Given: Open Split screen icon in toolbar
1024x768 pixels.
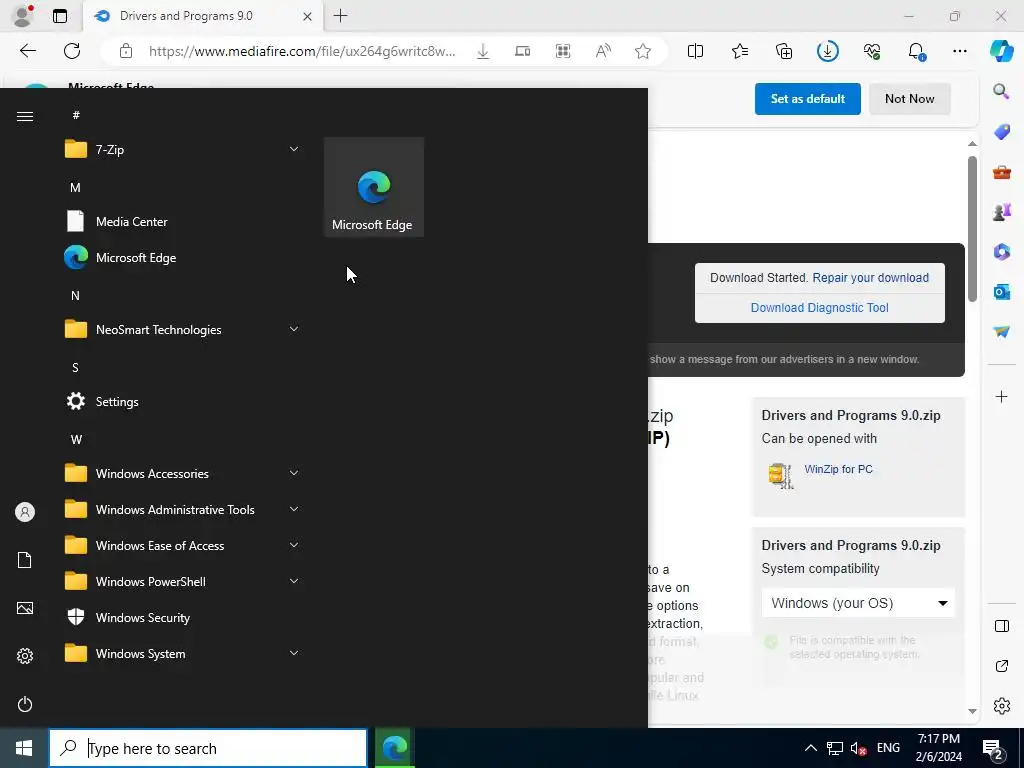Looking at the screenshot, I should (696, 51).
